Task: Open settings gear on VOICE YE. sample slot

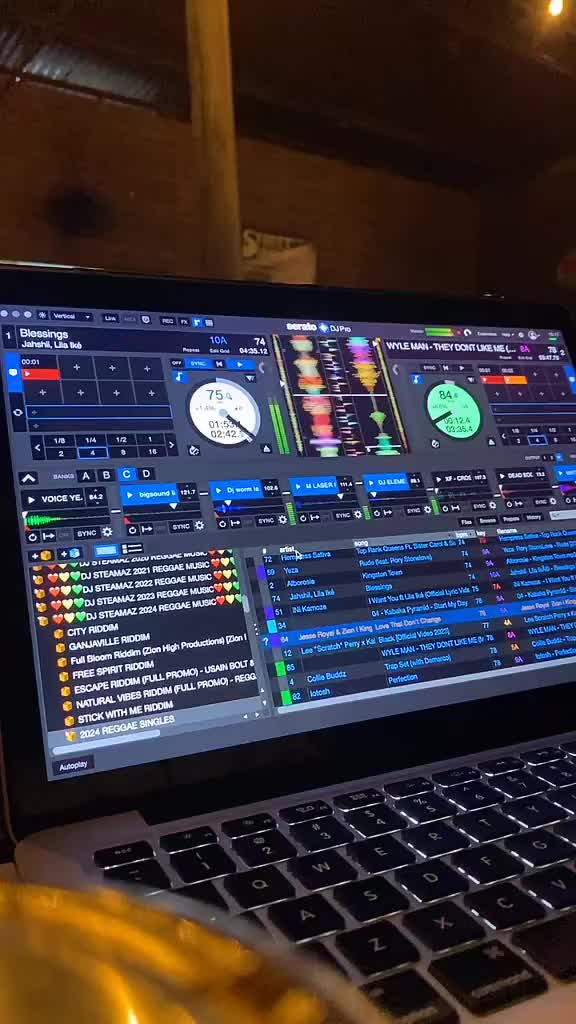Action: click(107, 533)
